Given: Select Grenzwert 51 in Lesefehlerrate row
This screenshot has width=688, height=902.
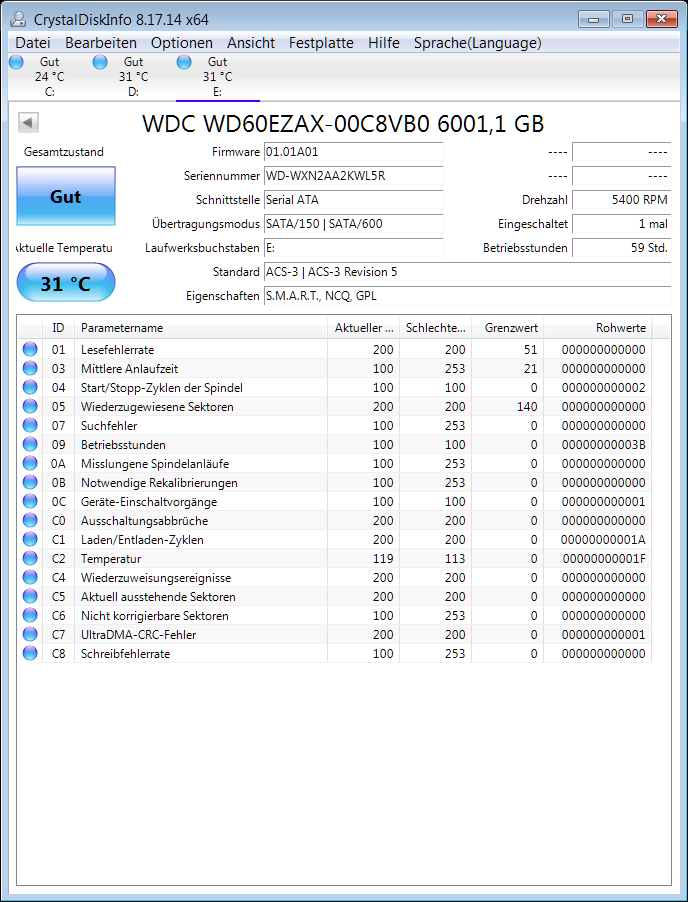Looking at the screenshot, I should (x=530, y=350).
